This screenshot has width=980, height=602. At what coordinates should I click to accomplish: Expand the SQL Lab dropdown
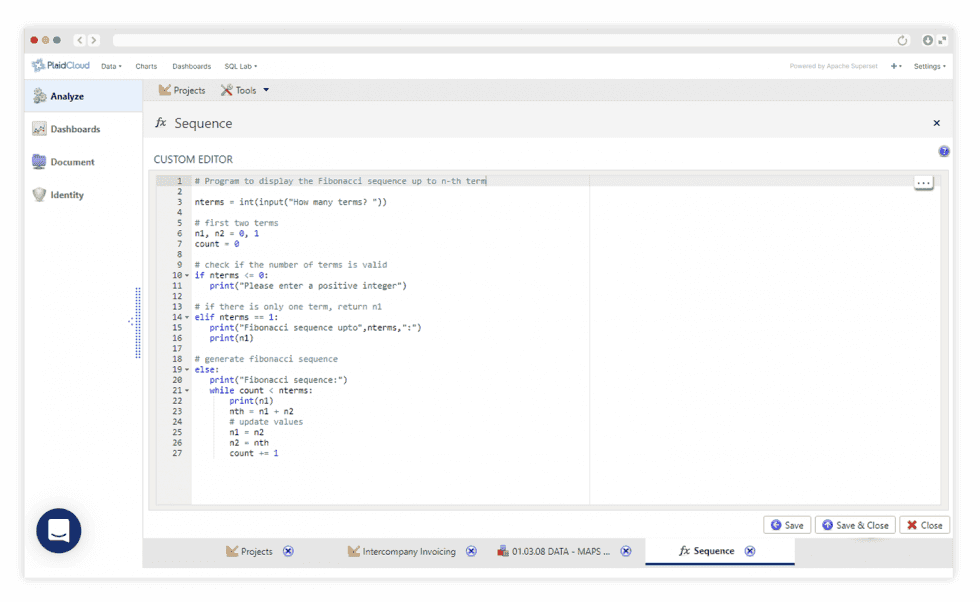pyautogui.click(x=241, y=66)
